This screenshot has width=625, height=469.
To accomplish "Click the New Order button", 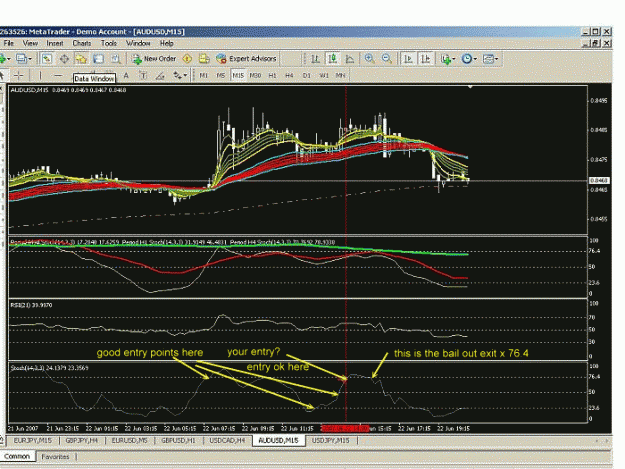I will tap(154, 59).
